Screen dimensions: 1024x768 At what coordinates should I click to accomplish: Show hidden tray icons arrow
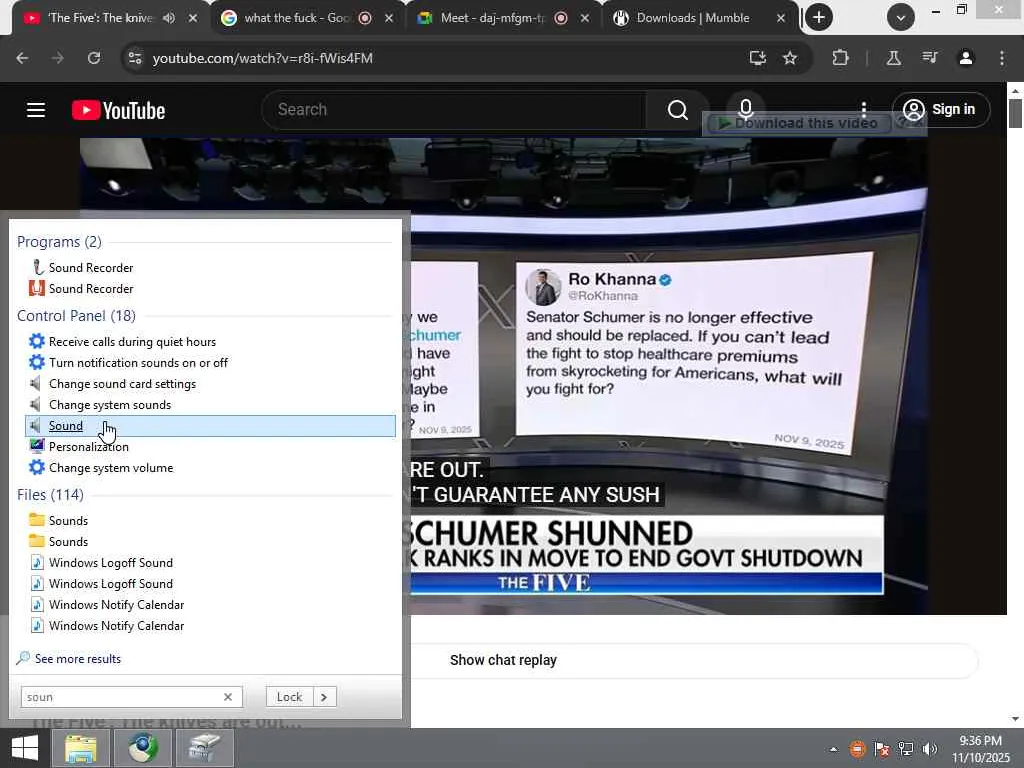pos(833,749)
